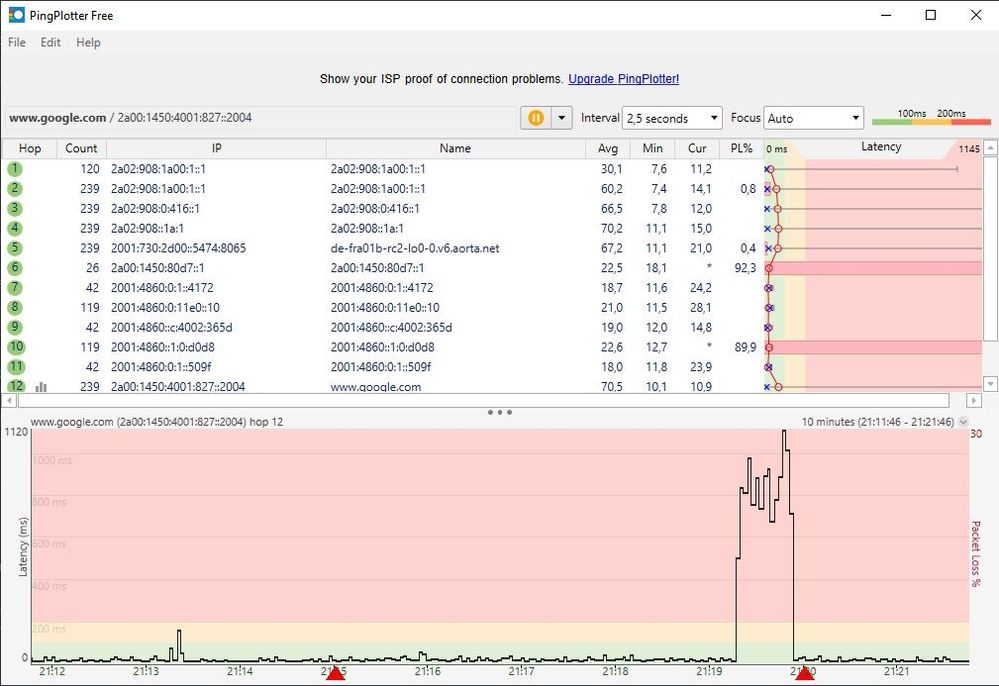The image size is (999, 686).
Task: Click the red triangle marker near 21:15
Action: (335, 673)
